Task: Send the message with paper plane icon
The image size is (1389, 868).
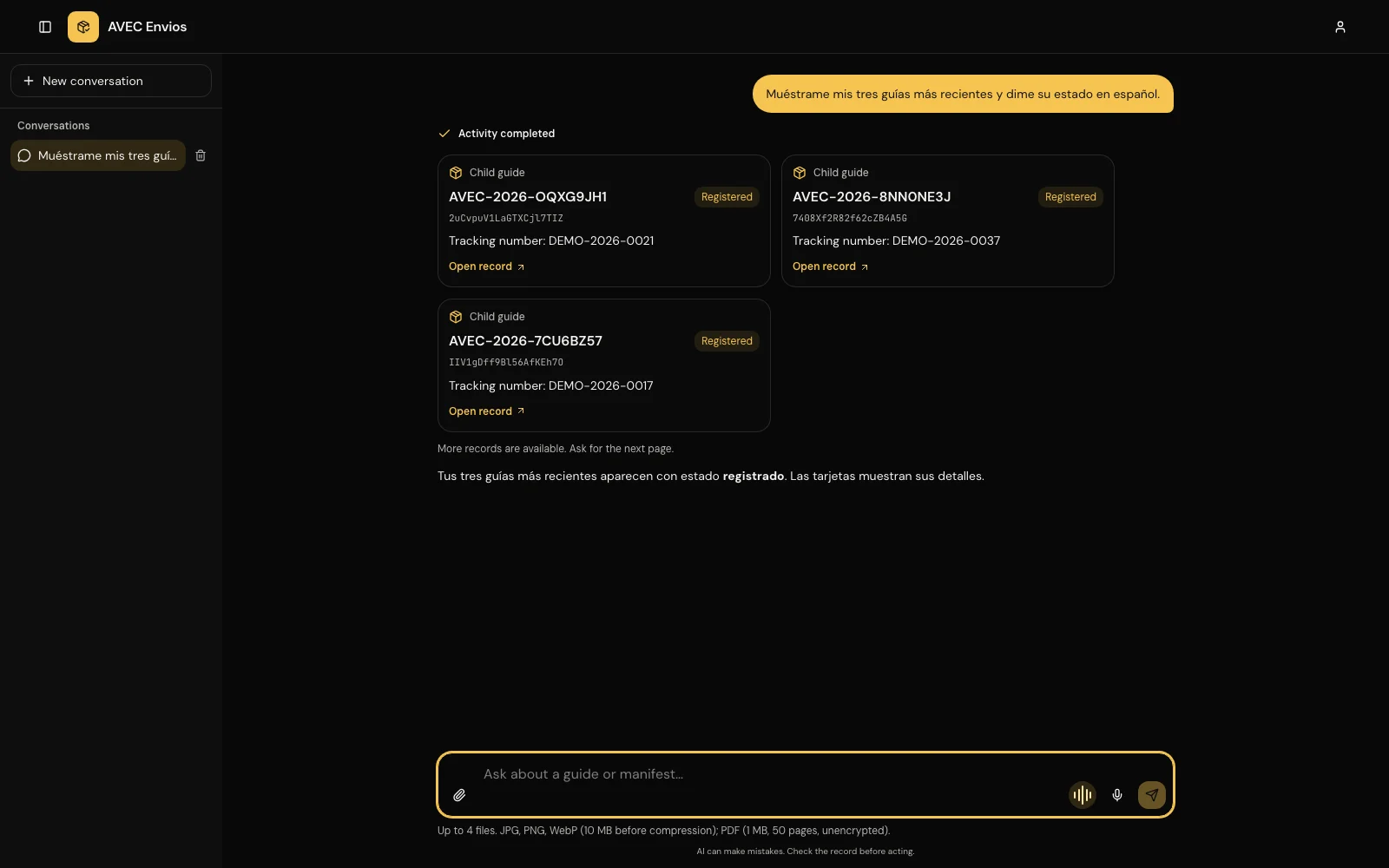Action: (1152, 795)
